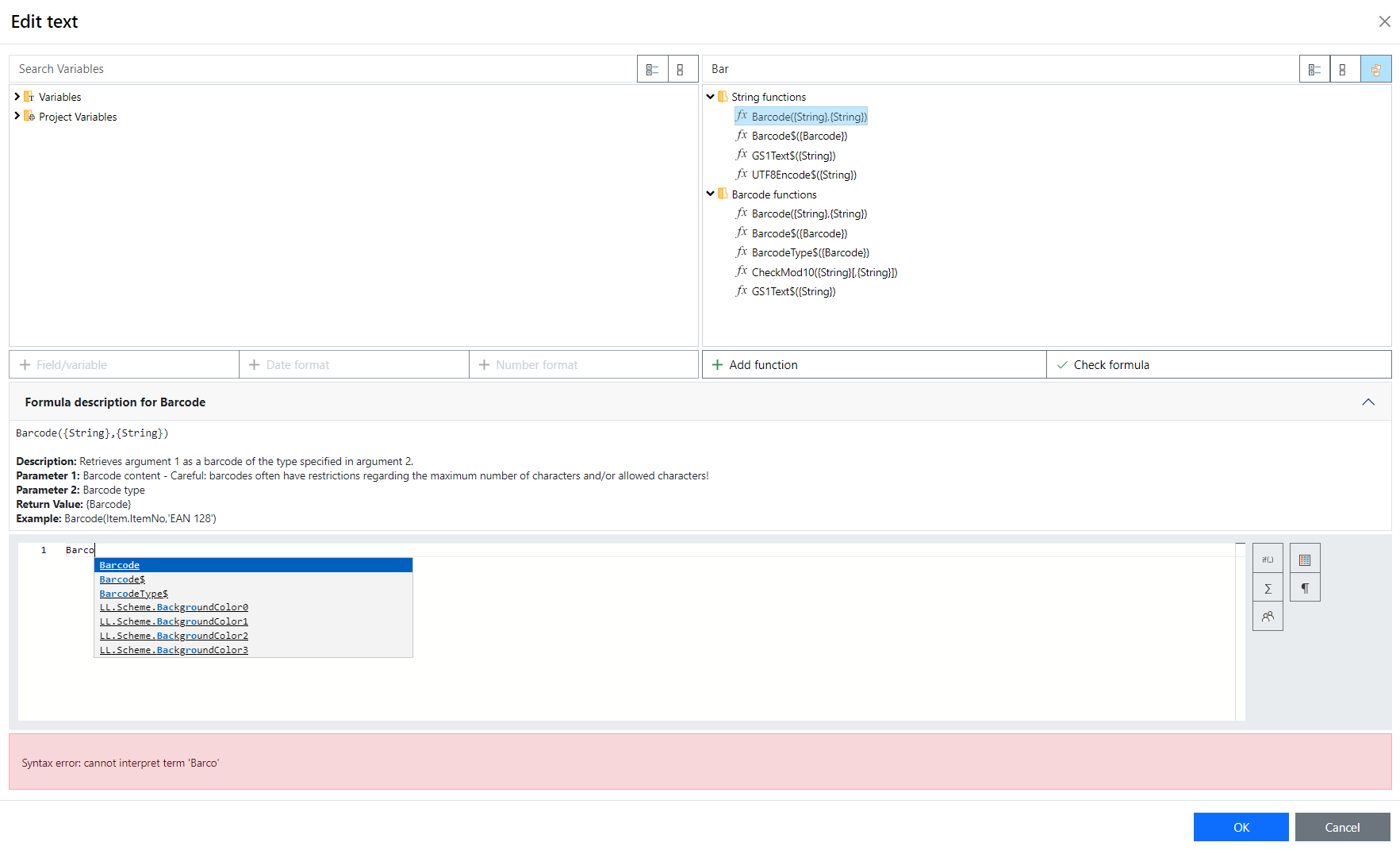
Task: Click the colored table grid icon
Action: [1305, 560]
